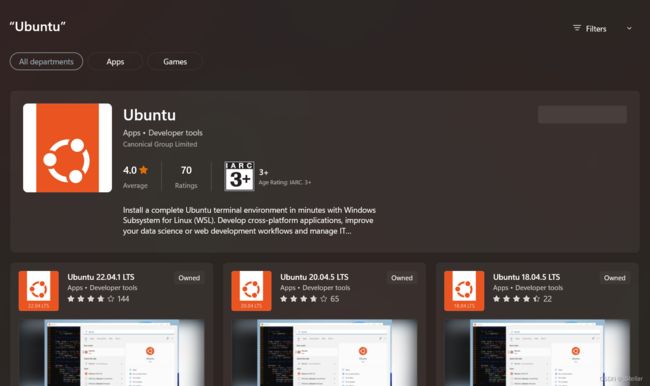Click the star rating with 65 reviews
Viewport: 650px width, 386px height.
[x=310, y=299]
